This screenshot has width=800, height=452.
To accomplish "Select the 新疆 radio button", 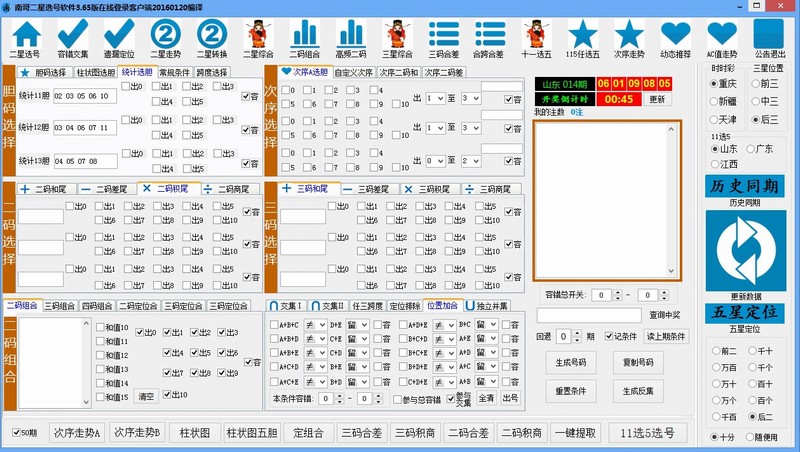I will tap(715, 102).
